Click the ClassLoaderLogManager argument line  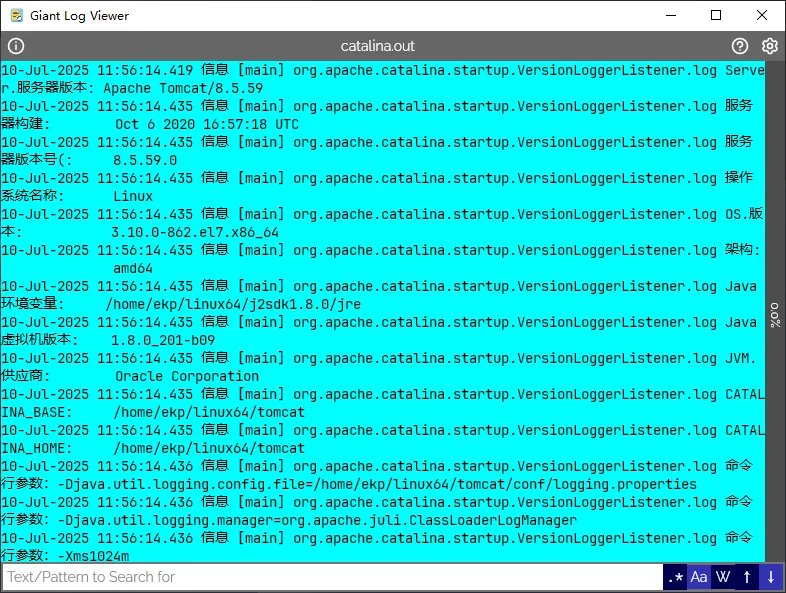(289, 521)
